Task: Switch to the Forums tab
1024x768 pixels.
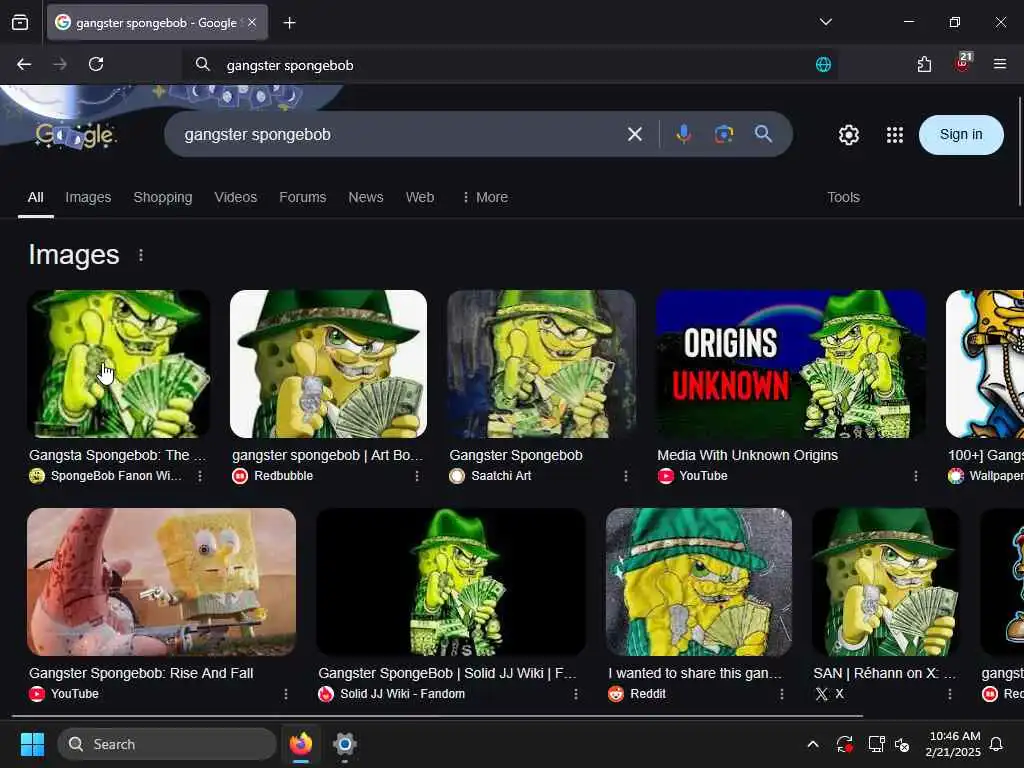Action: click(302, 197)
